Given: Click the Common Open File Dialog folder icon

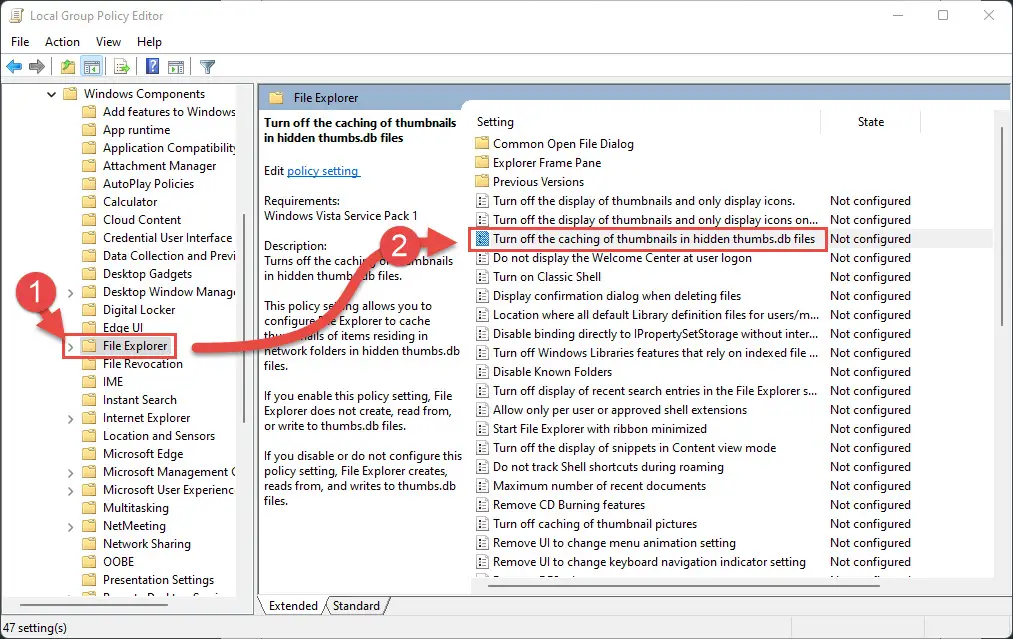Looking at the screenshot, I should click(482, 143).
